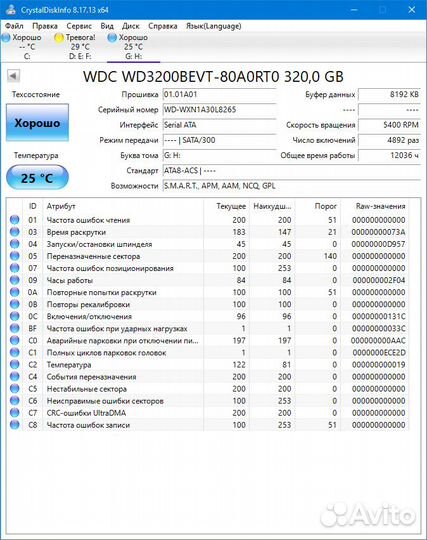
Task: Click the Атрибут column header
Action: click(123, 206)
